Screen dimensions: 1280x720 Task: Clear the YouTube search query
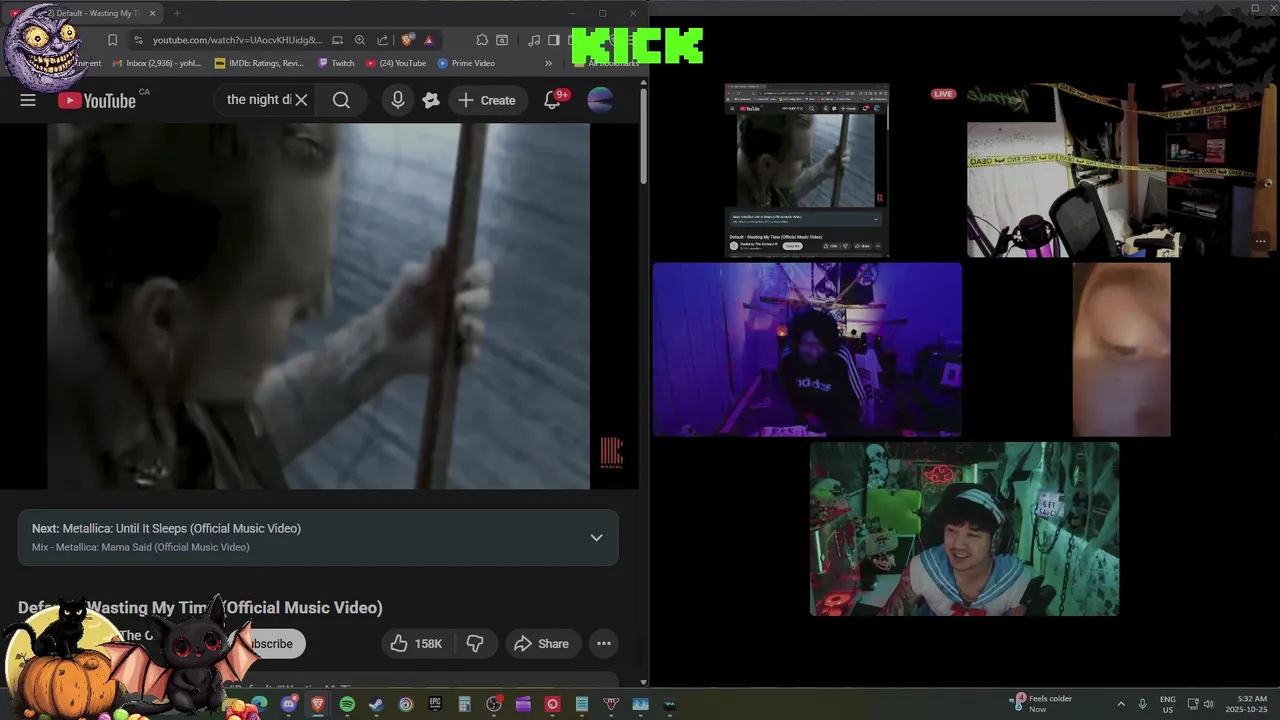301,100
